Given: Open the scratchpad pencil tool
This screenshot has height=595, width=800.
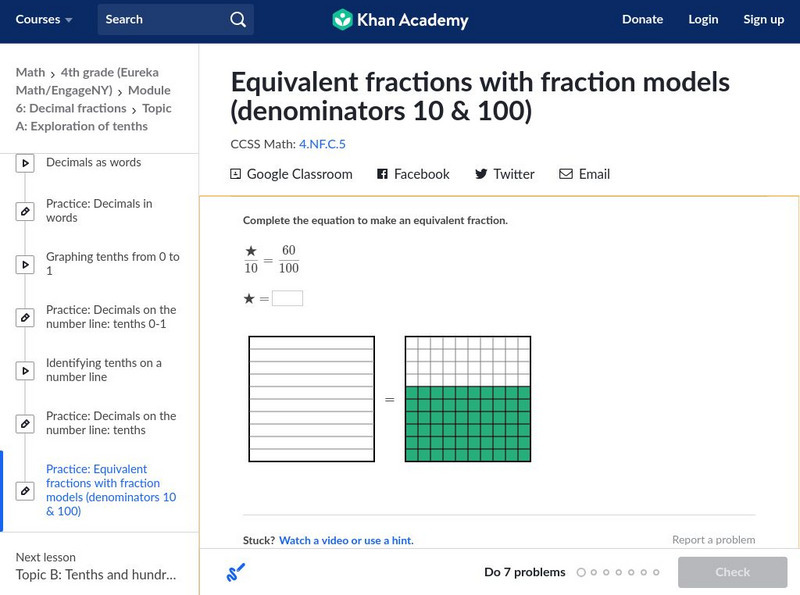Looking at the screenshot, I should [236, 572].
